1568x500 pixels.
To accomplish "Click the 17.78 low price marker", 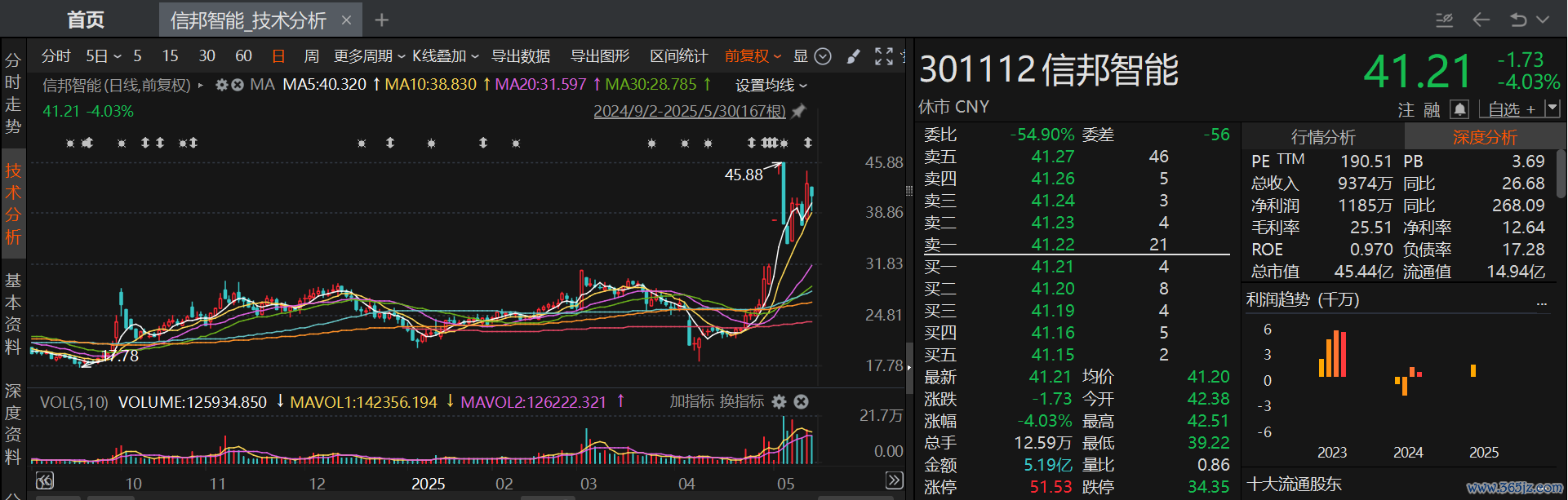I will pos(120,356).
